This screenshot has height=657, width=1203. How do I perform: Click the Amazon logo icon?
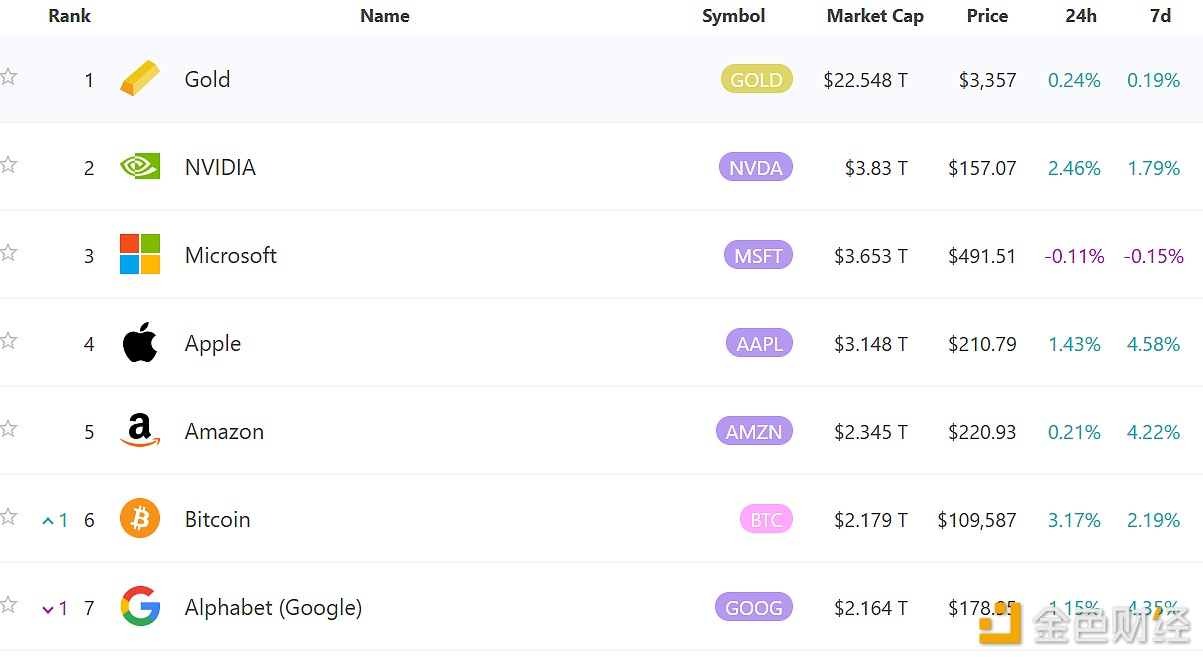139,431
